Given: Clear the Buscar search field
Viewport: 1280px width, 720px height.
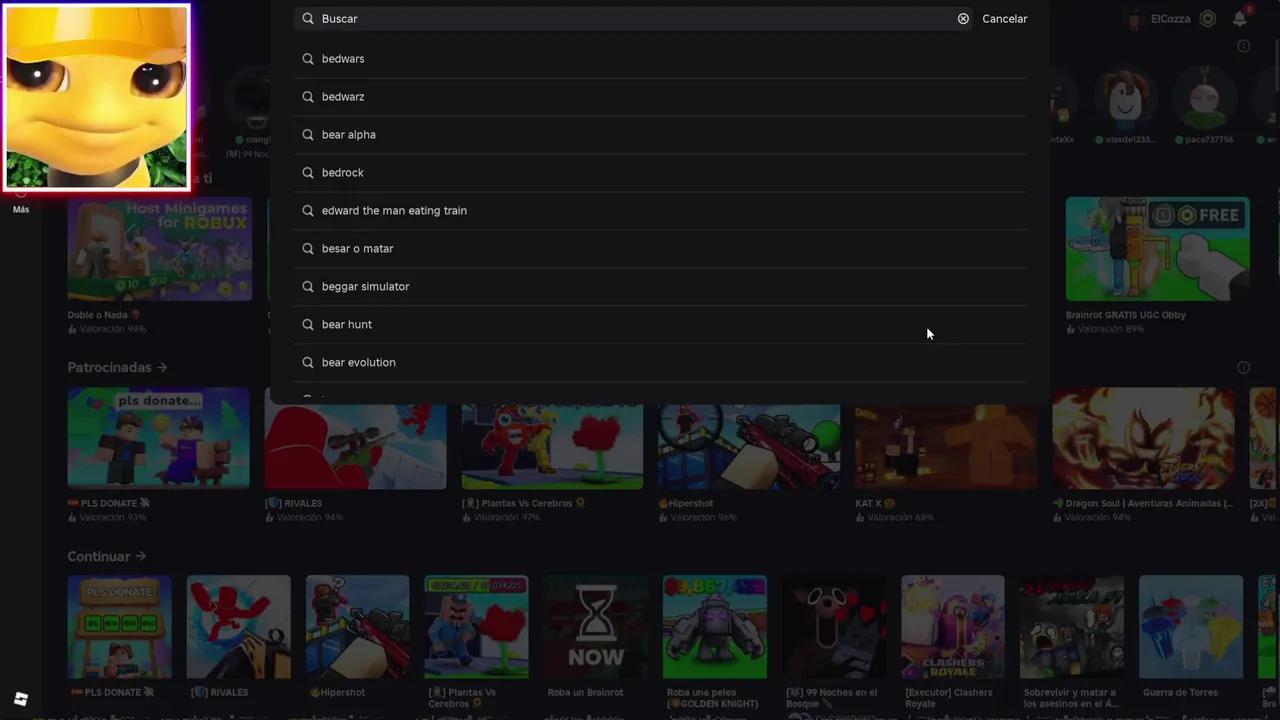Looking at the screenshot, I should pos(963,19).
